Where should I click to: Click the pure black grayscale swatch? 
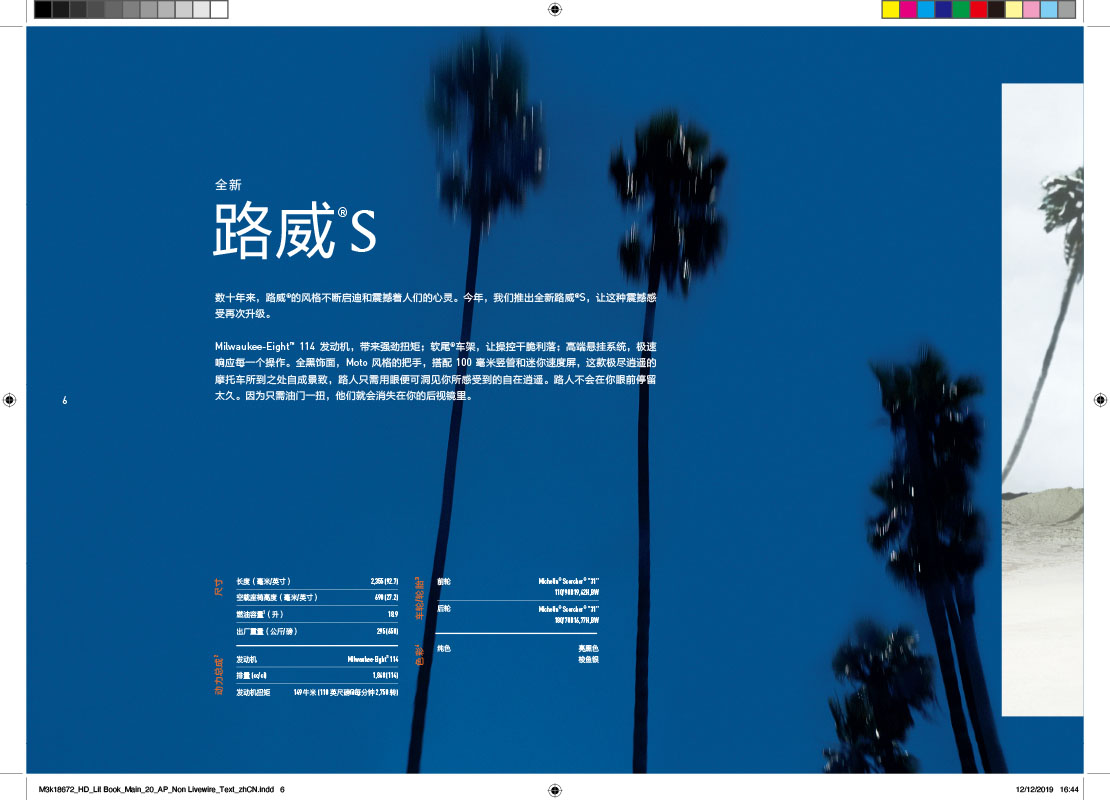point(43,9)
